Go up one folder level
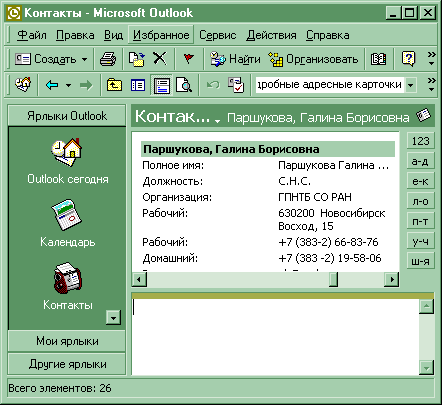Image resolution: width=442 pixels, height=405 pixels. click(114, 85)
